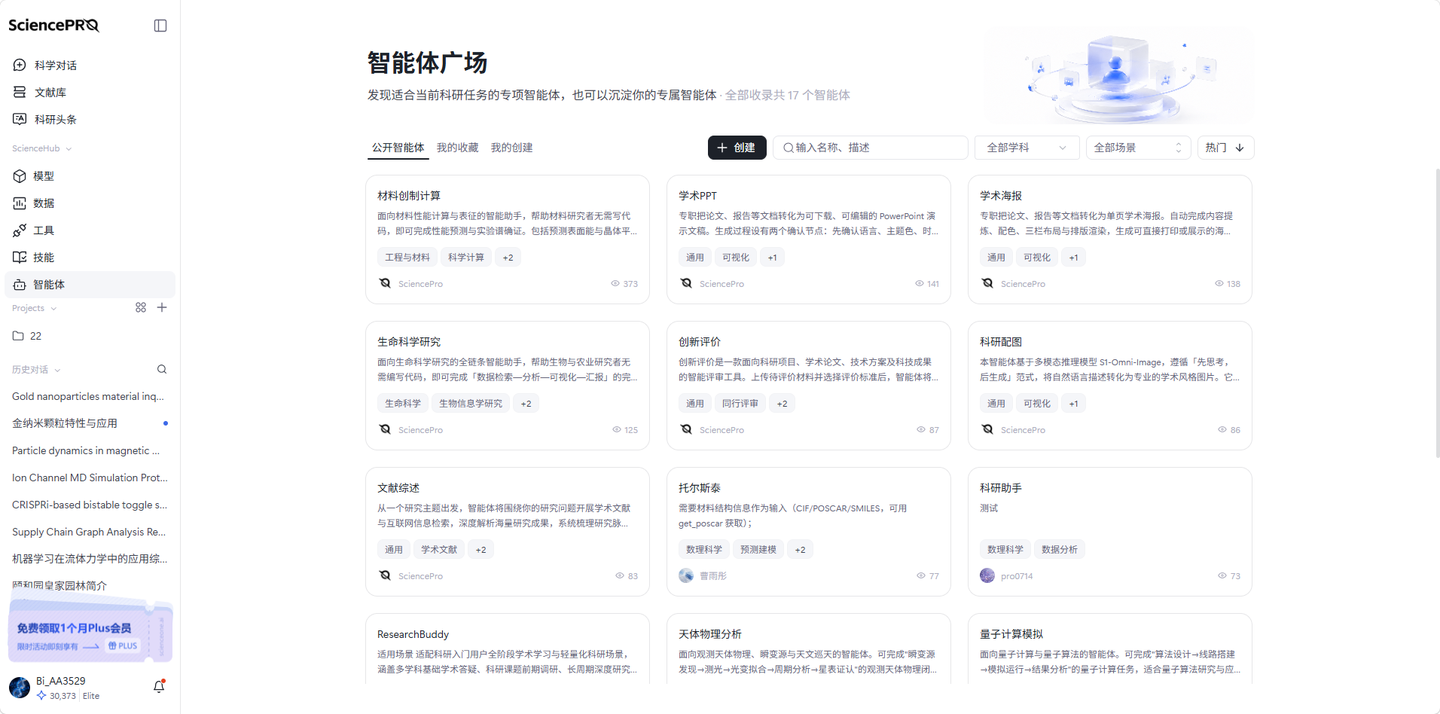Open folder icon for project 22

pyautogui.click(x=18, y=336)
